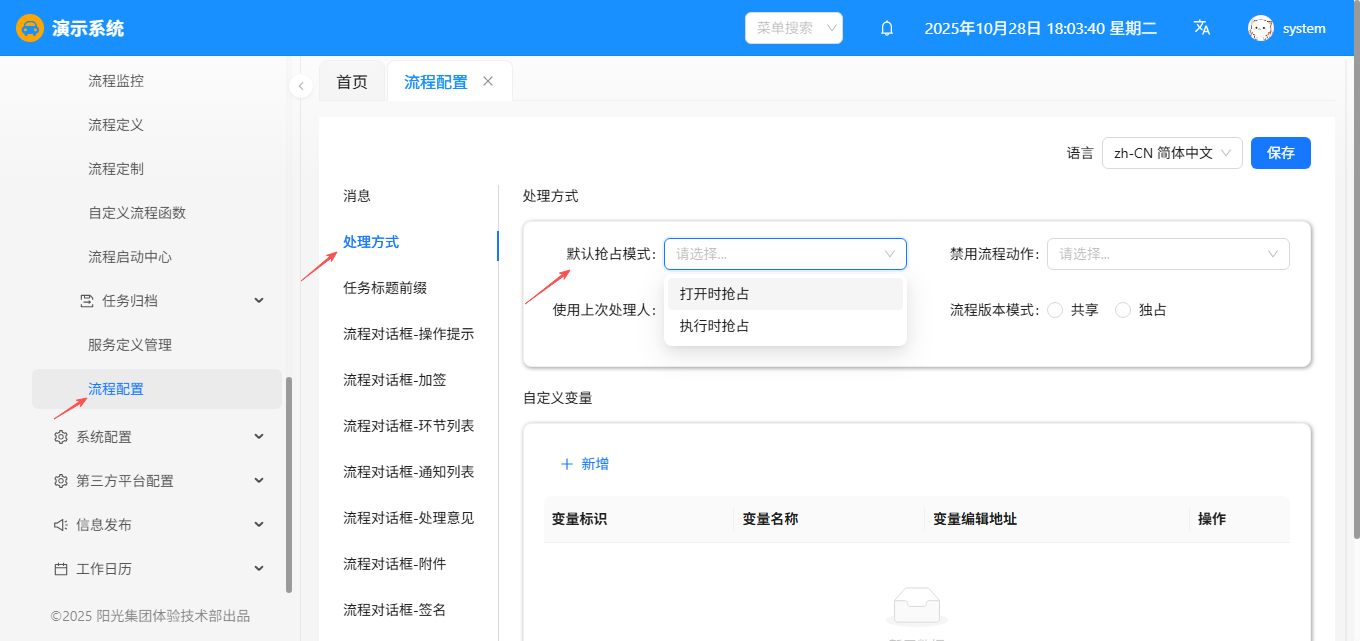Close the 流程配置 tab
Image resolution: width=1360 pixels, height=641 pixels.
pos(488,82)
